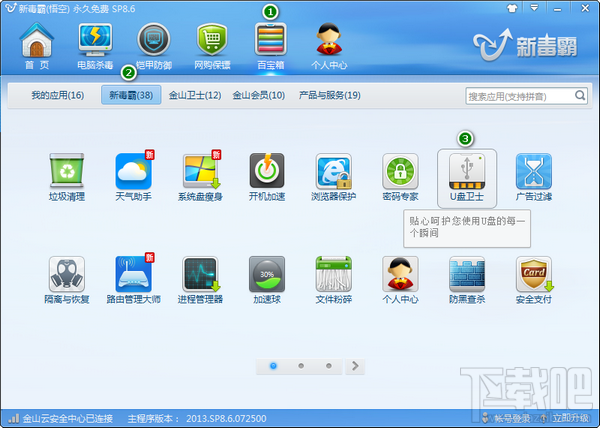Open the title bar dropdown menu
The width and height of the screenshot is (600, 428).
(x=534, y=8)
